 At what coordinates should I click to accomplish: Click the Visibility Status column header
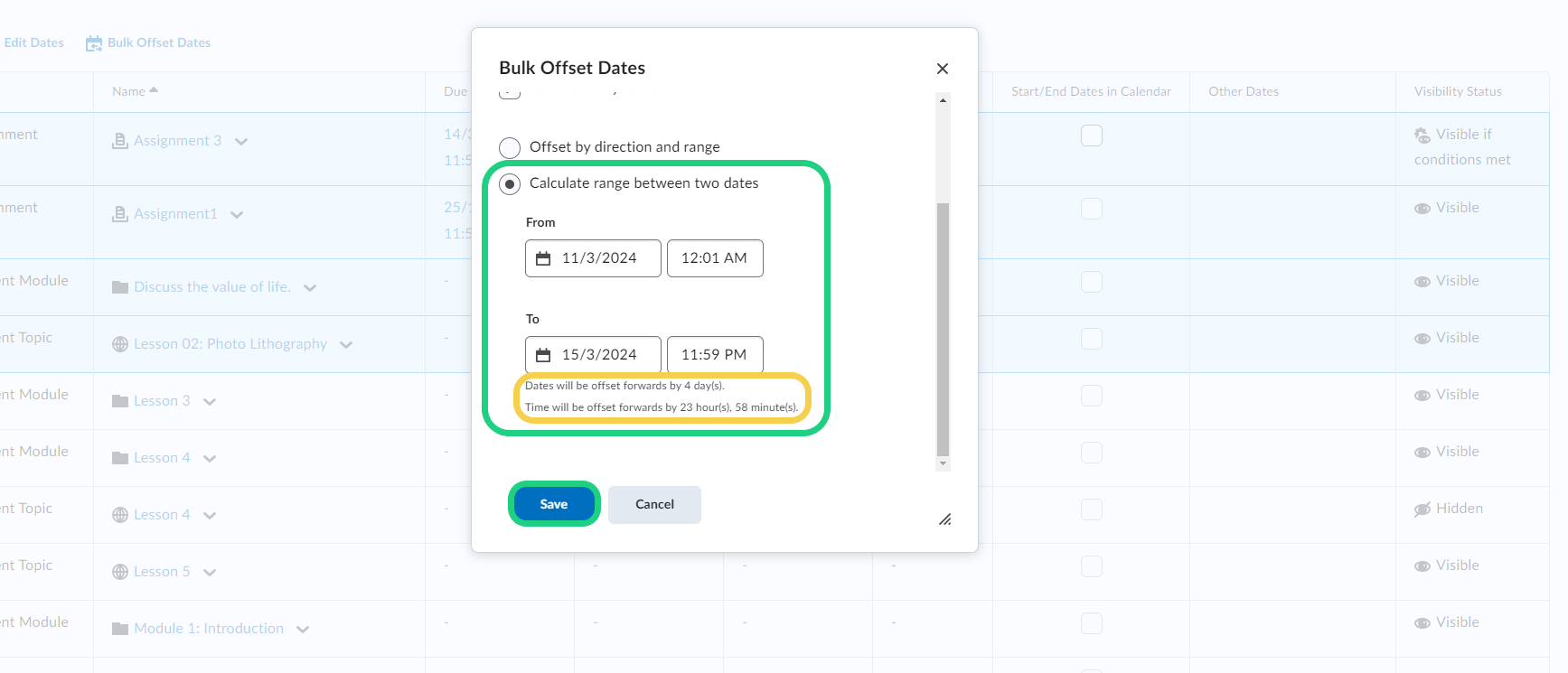pyautogui.click(x=1457, y=91)
